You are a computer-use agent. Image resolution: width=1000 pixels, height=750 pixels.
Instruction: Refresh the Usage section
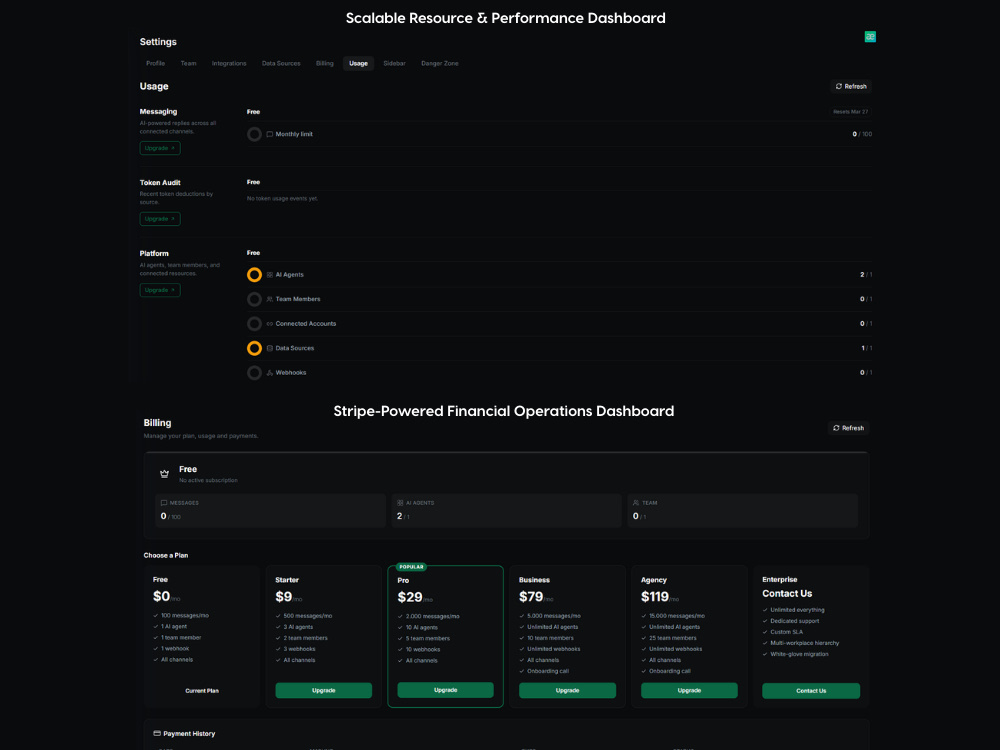point(851,86)
